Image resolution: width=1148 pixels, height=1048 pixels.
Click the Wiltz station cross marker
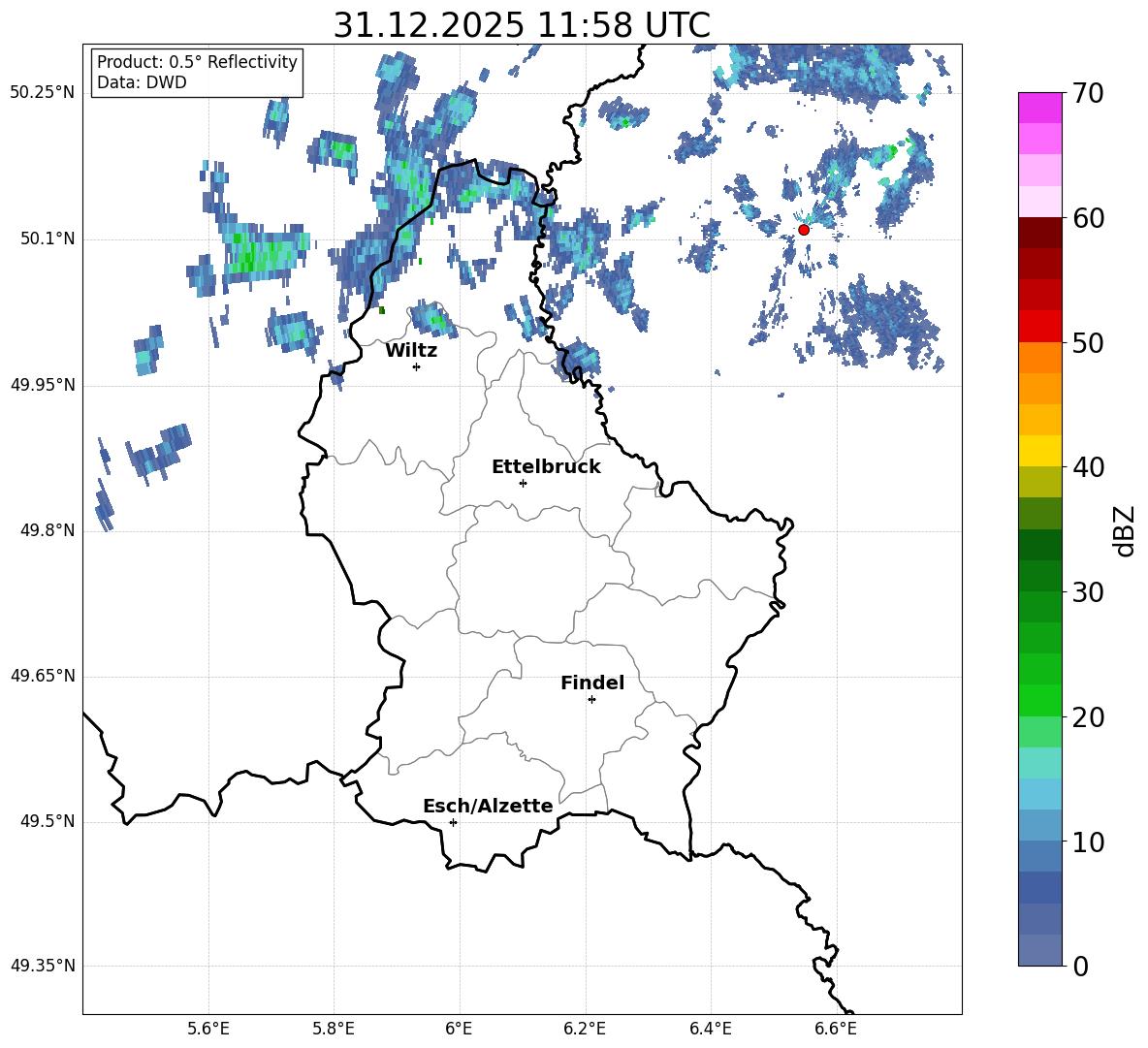click(x=417, y=366)
